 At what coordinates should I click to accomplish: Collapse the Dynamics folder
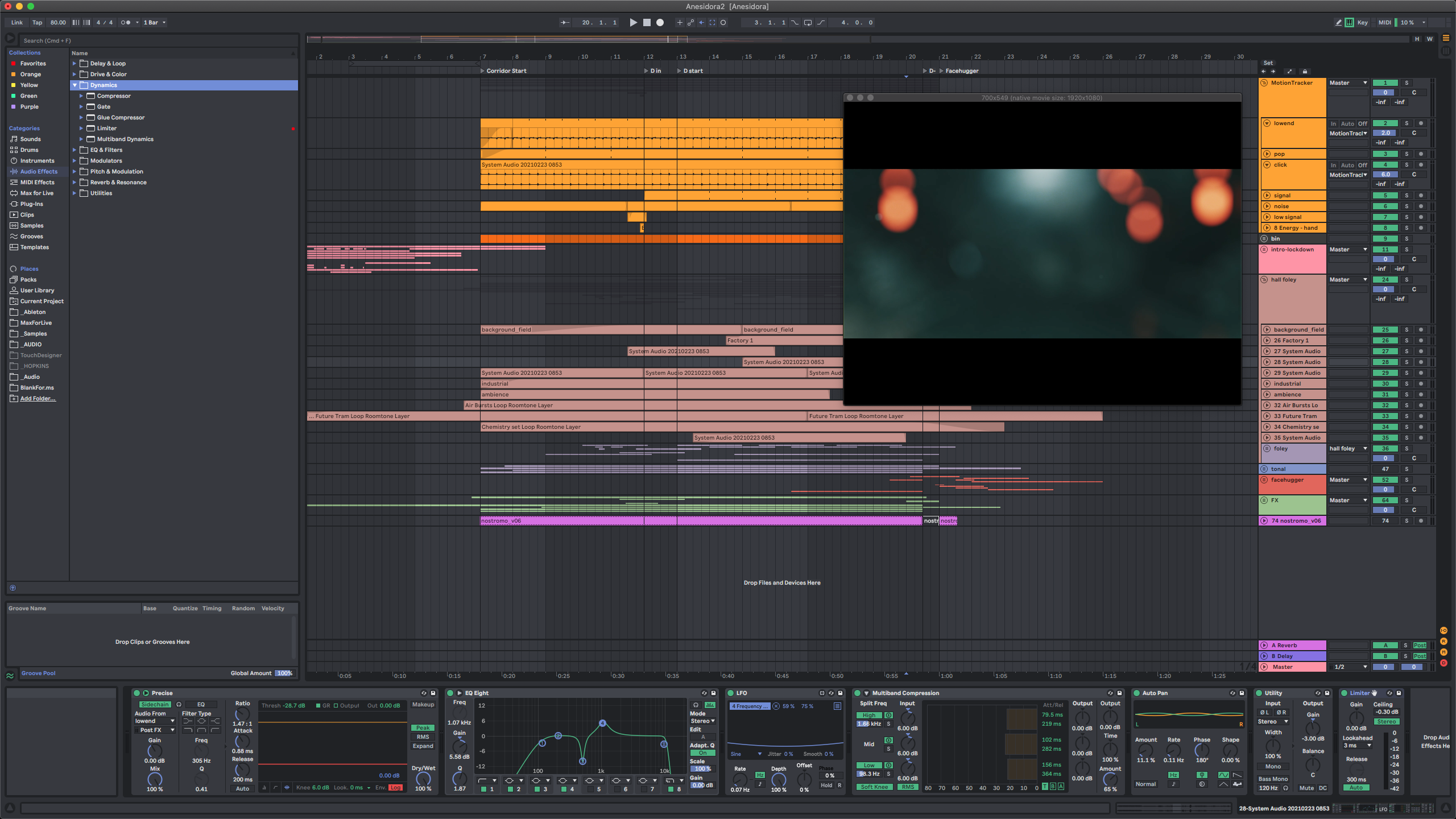[75, 85]
